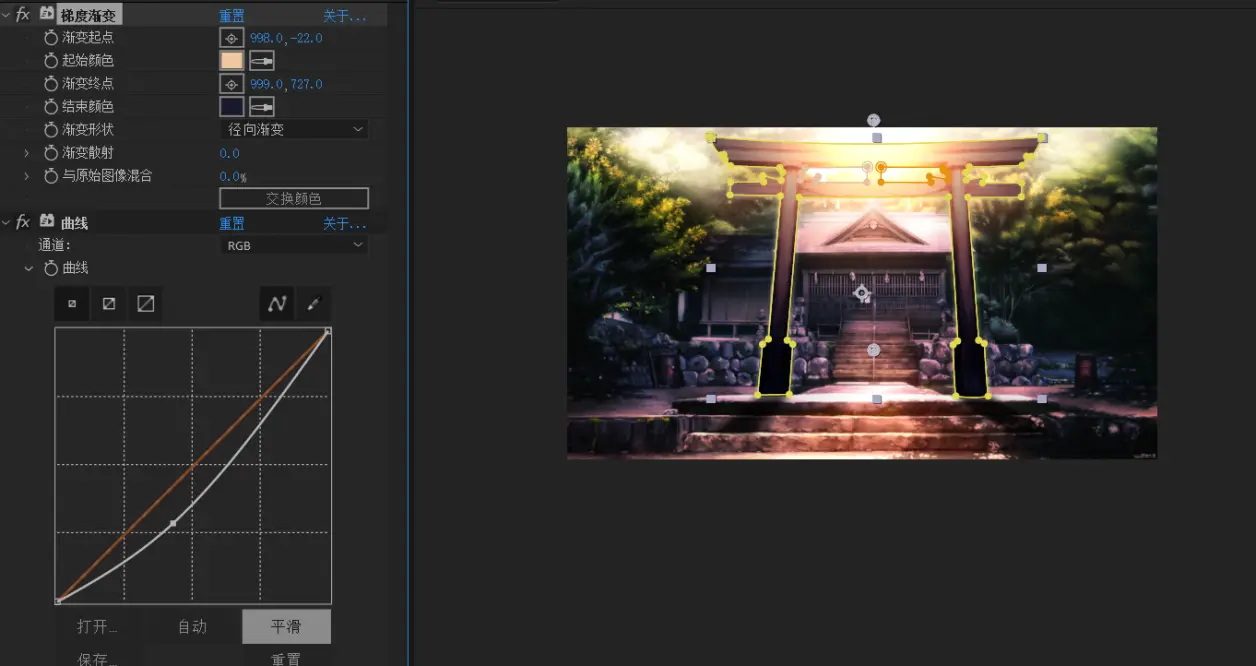Click the 交换颜色 button
Screen dimensions: 1256x666
click(x=294, y=198)
